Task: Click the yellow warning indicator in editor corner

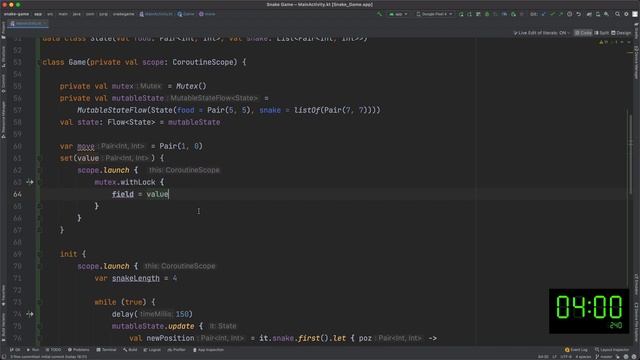Action: (x=603, y=42)
